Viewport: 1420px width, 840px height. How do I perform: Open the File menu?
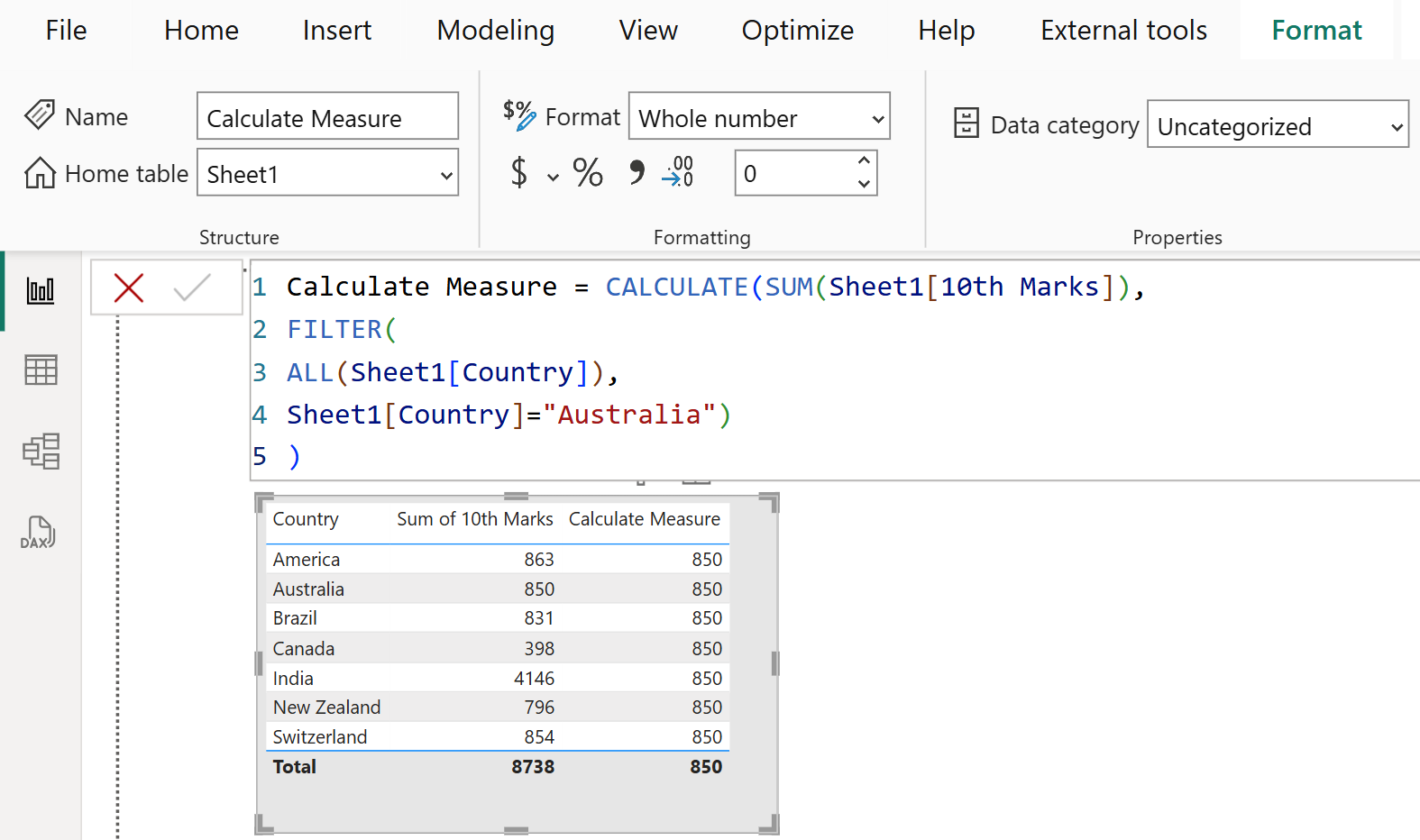point(66,31)
